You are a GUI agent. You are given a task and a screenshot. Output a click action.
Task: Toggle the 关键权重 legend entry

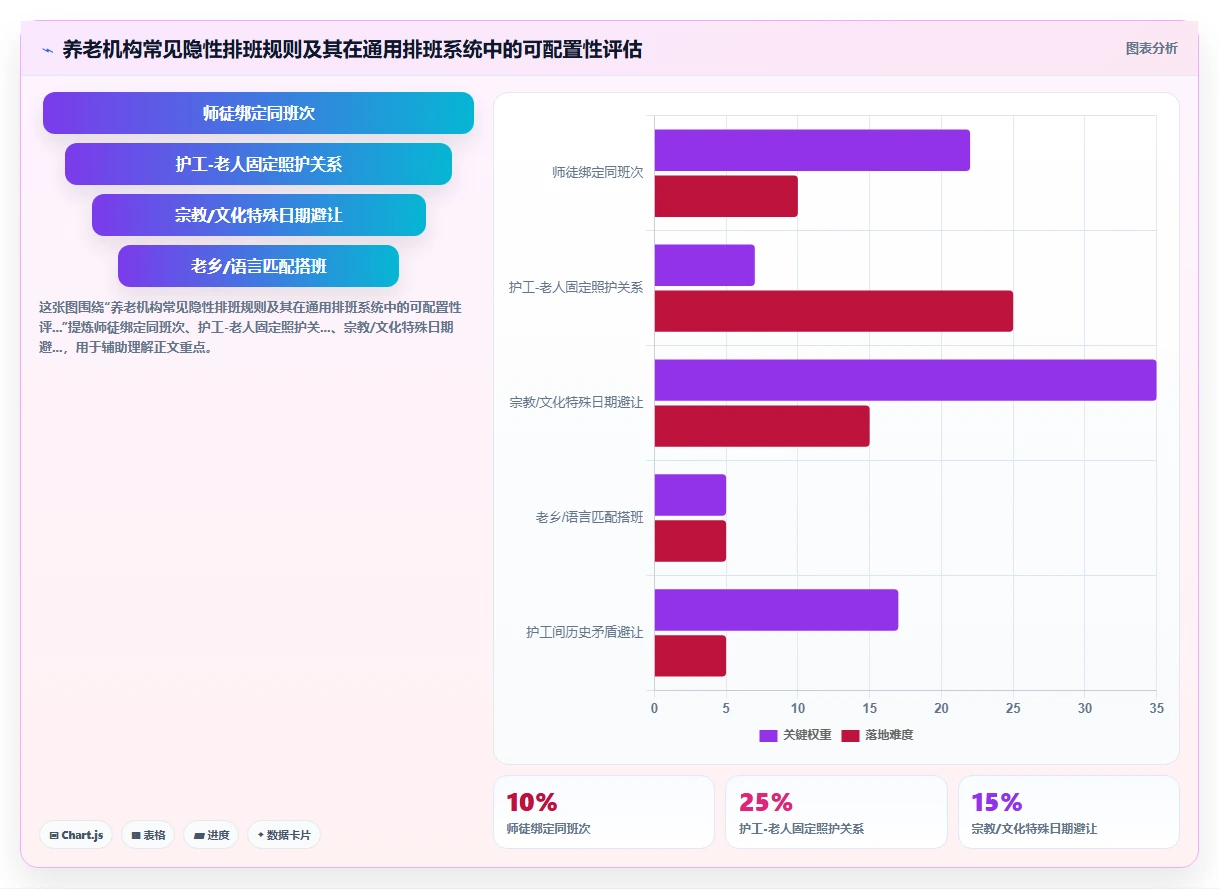pyautogui.click(x=795, y=735)
